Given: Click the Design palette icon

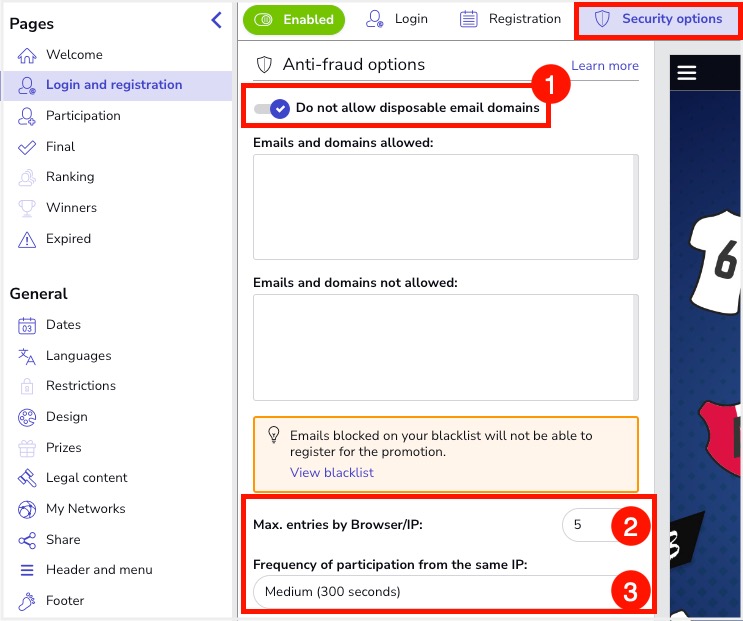Looking at the screenshot, I should (x=27, y=417).
